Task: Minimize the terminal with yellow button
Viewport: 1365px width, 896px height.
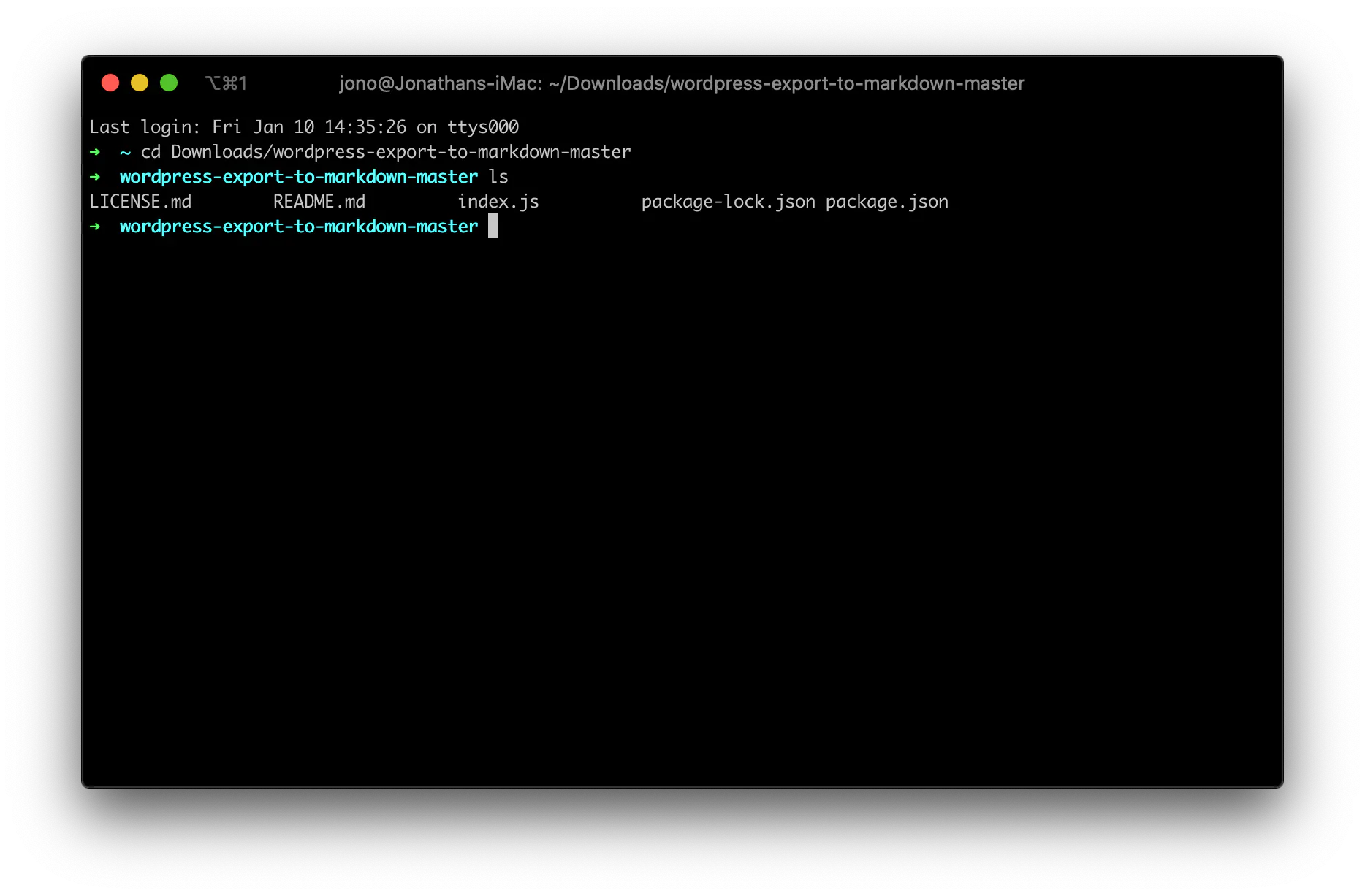Action: coord(140,83)
